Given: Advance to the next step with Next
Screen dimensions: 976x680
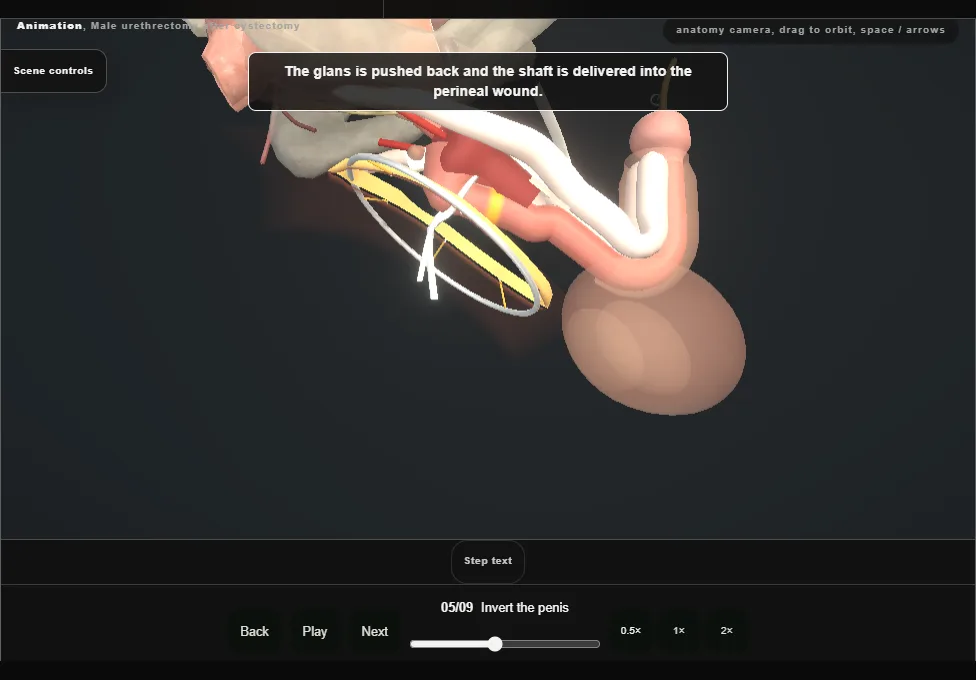Looking at the screenshot, I should (x=375, y=631).
